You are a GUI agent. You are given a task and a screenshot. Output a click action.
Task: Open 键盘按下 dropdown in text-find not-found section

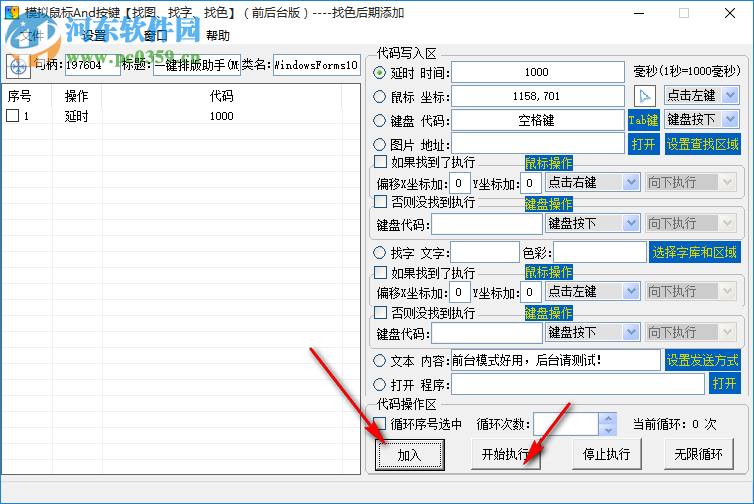[x=592, y=332]
